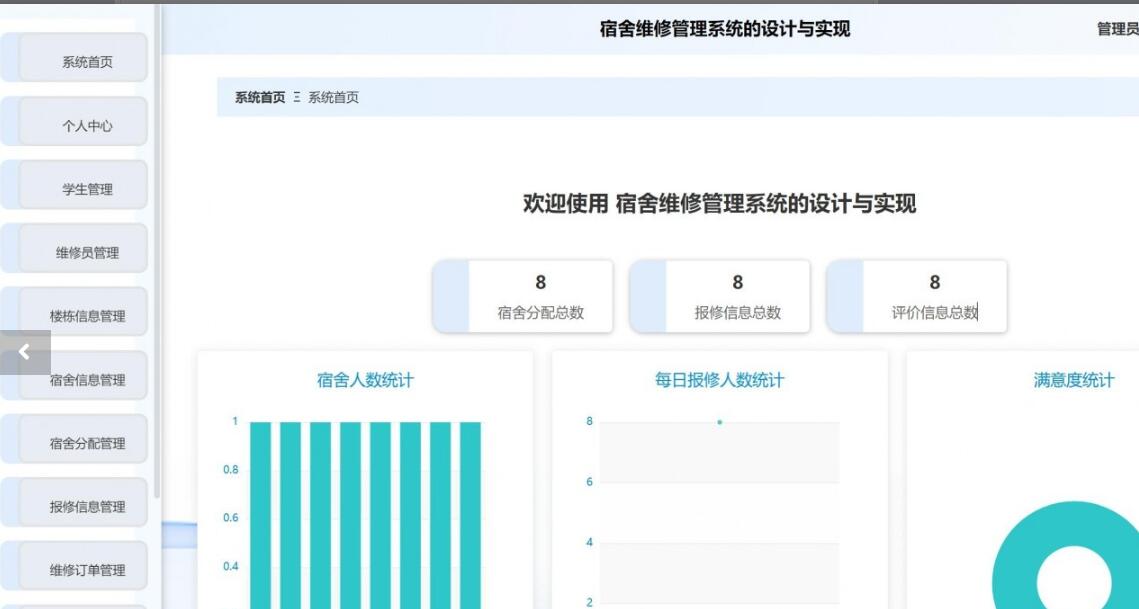The width and height of the screenshot is (1139, 609).
Task: Go to 维修员管理 section
Action: (87, 253)
